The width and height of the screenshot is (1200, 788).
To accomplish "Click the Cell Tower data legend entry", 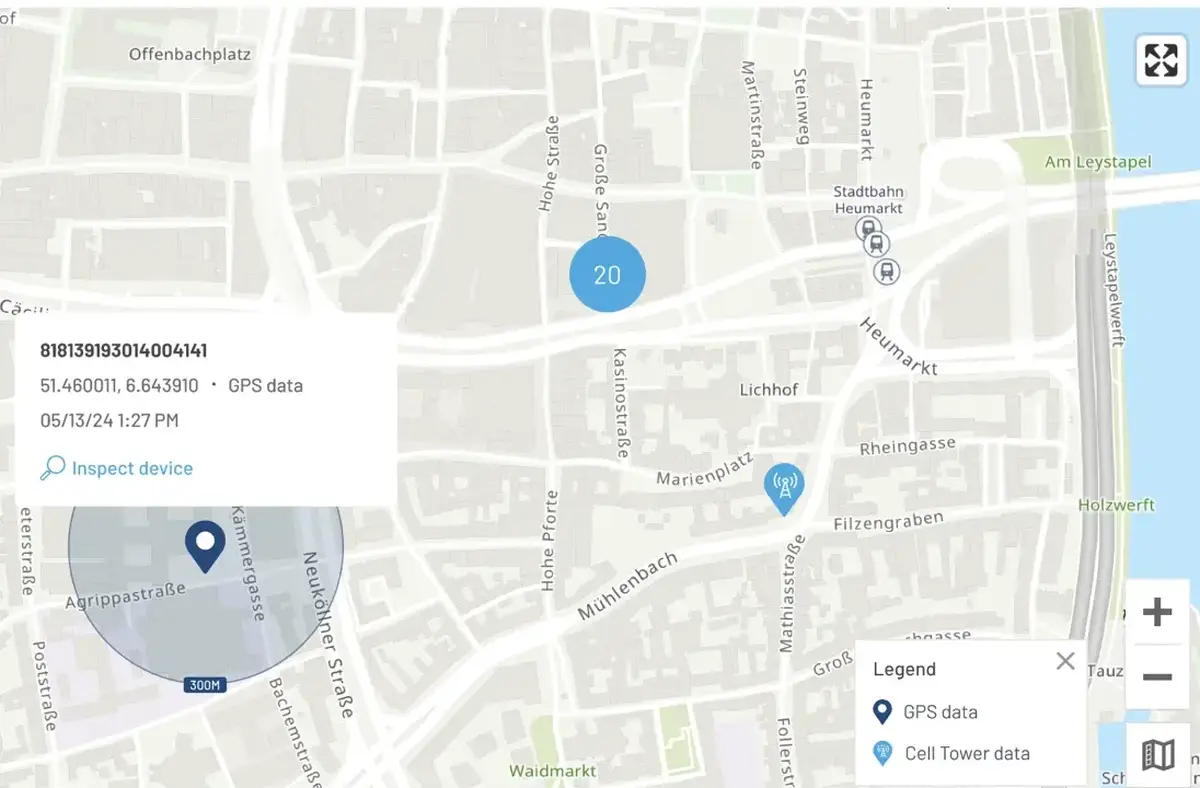I will [951, 754].
